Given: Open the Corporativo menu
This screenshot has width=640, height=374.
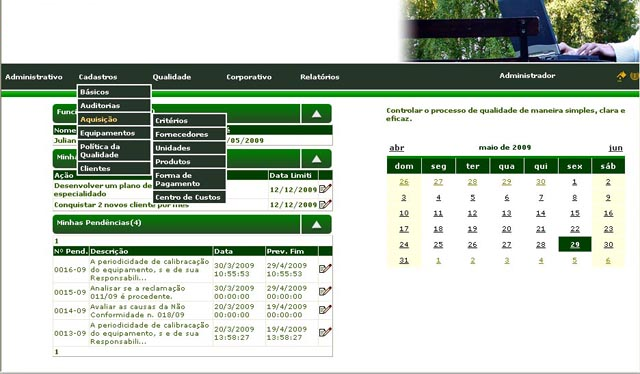Looking at the screenshot, I should point(249,77).
